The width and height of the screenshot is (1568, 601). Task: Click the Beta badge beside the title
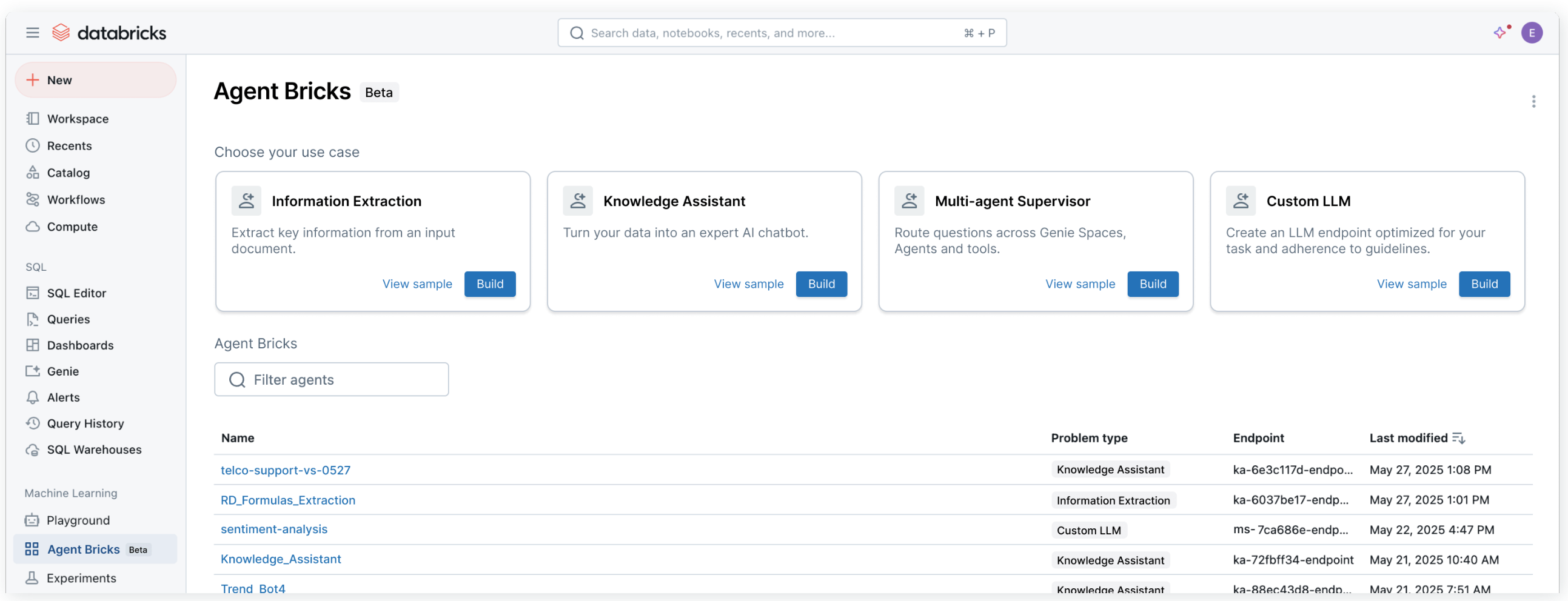click(x=378, y=93)
